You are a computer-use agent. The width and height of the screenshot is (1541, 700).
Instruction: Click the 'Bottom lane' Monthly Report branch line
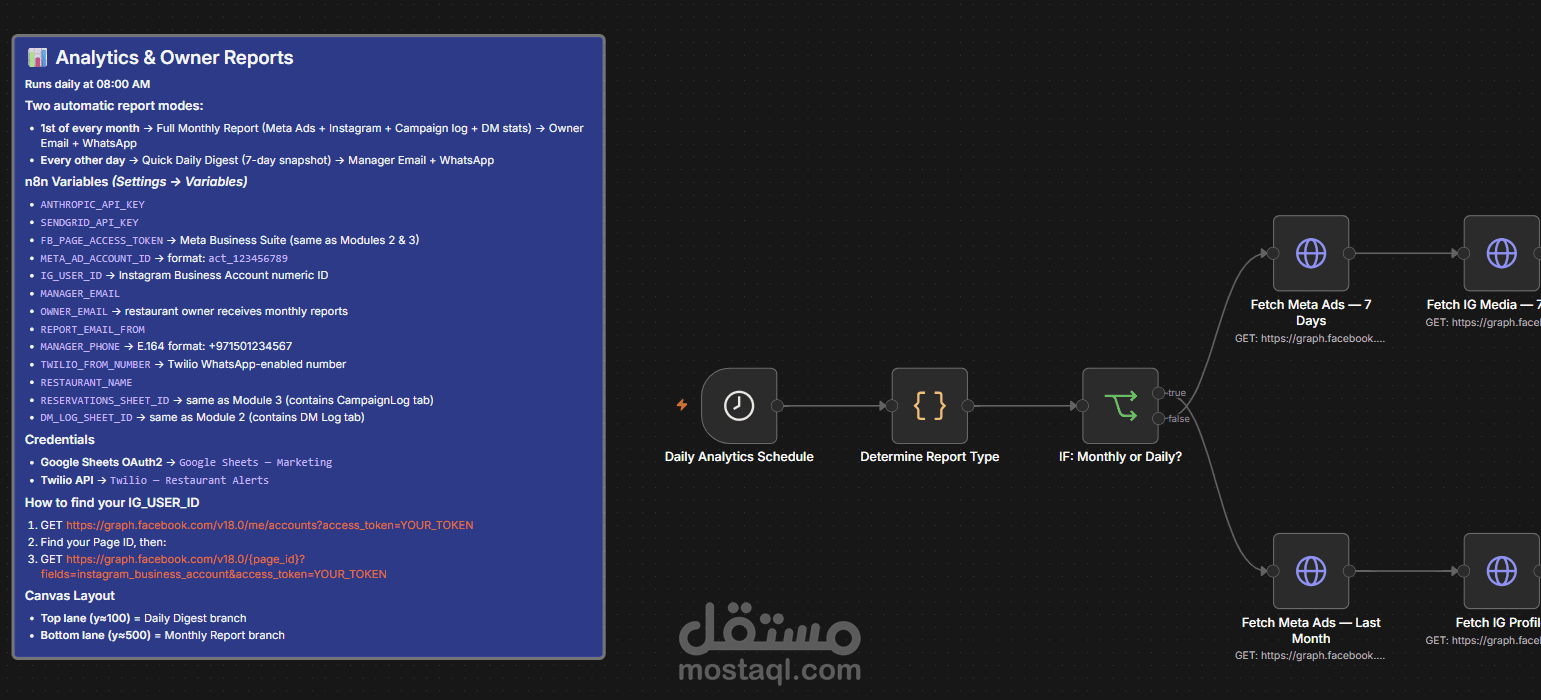click(162, 635)
